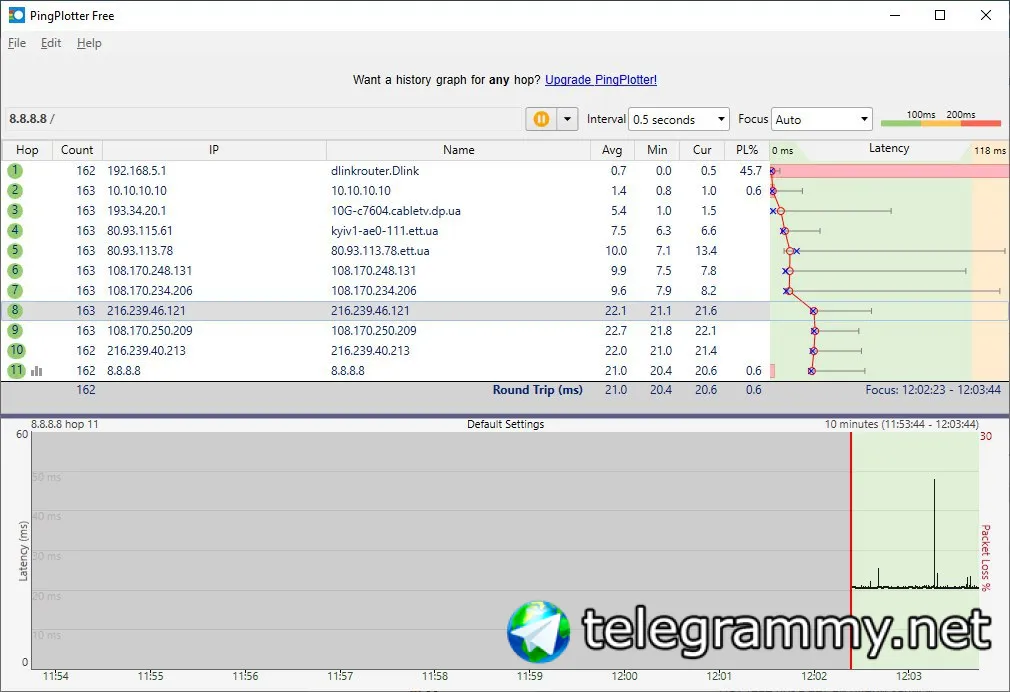Screen dimensions: 1010x692
Task: Click the hop 9 green number icon
Action: pos(15,331)
